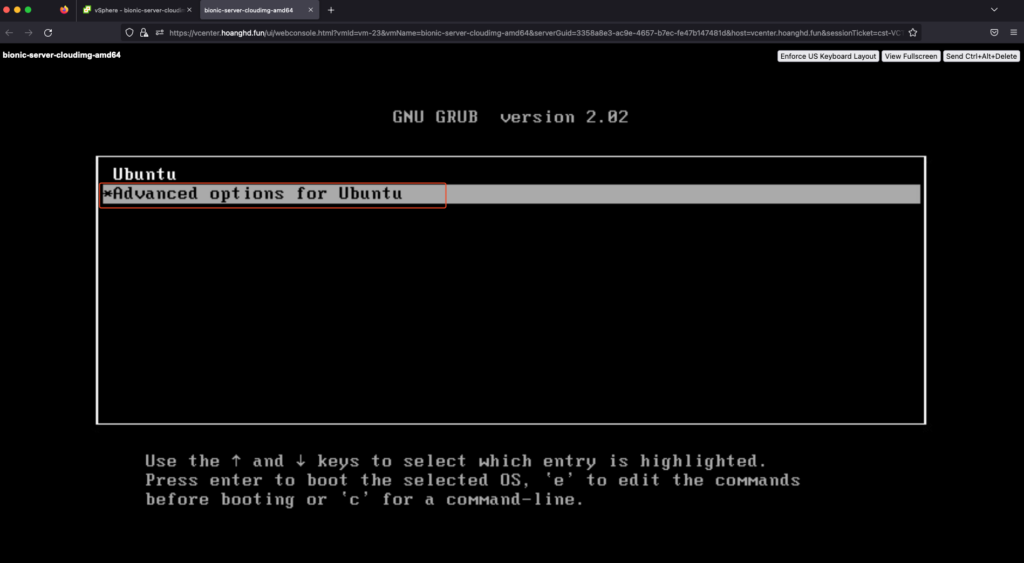This screenshot has width=1024, height=563.
Task: Click the yellow macOS minimize button
Action: click(x=17, y=10)
